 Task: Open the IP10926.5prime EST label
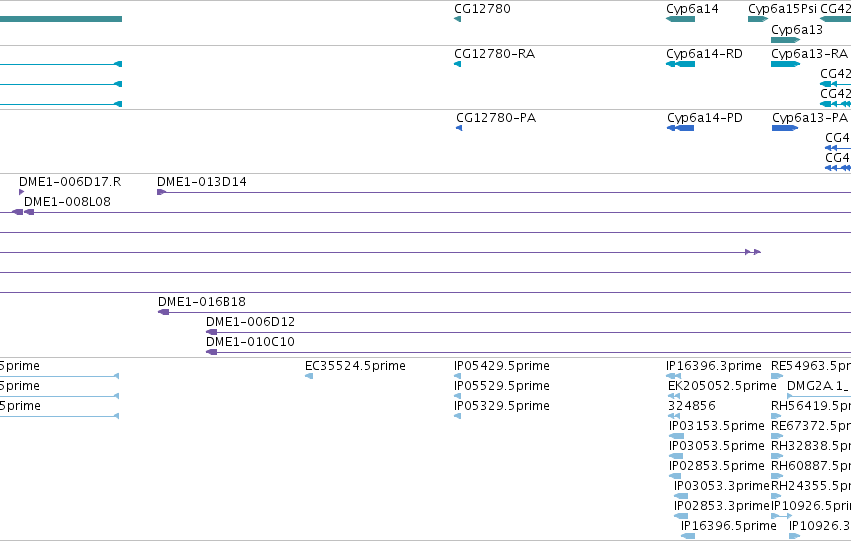coord(811,506)
